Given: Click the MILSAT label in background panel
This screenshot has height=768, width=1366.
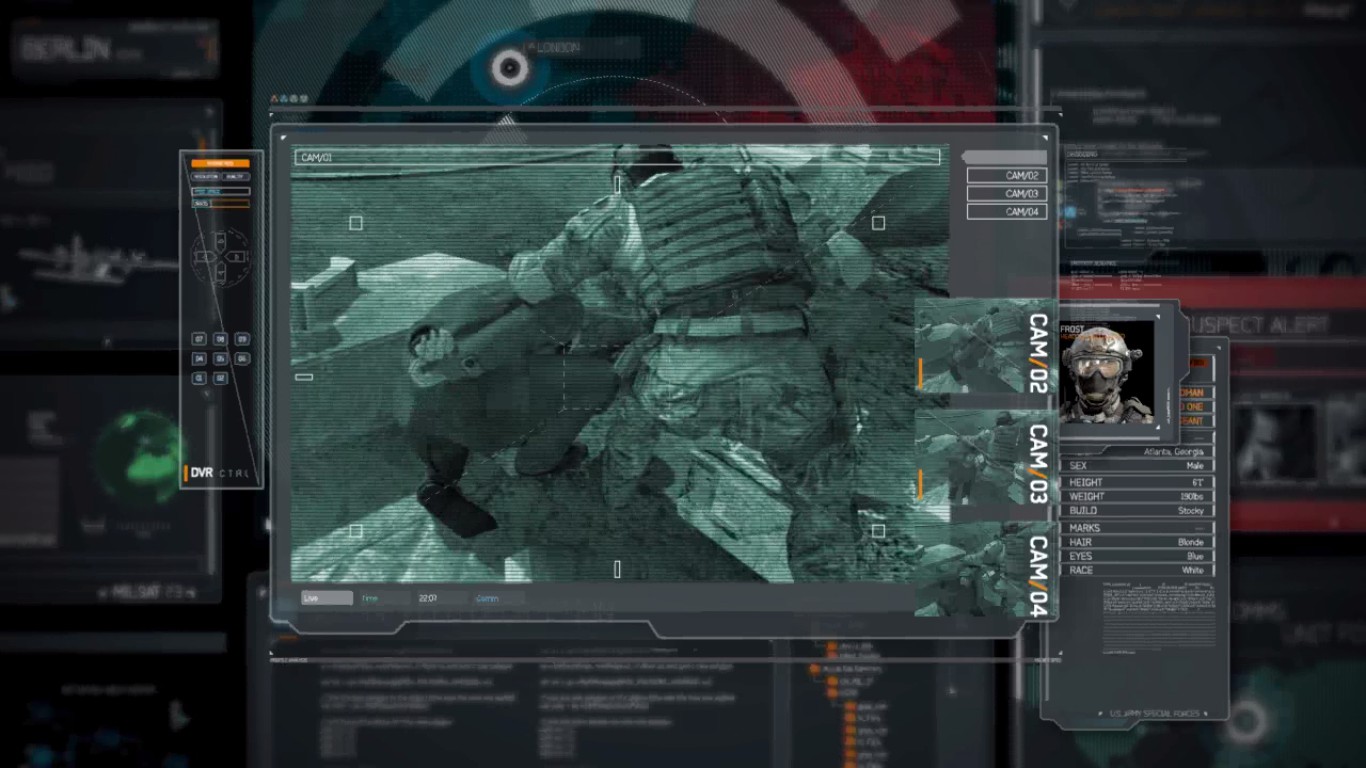Looking at the screenshot, I should pyautogui.click(x=146, y=593).
